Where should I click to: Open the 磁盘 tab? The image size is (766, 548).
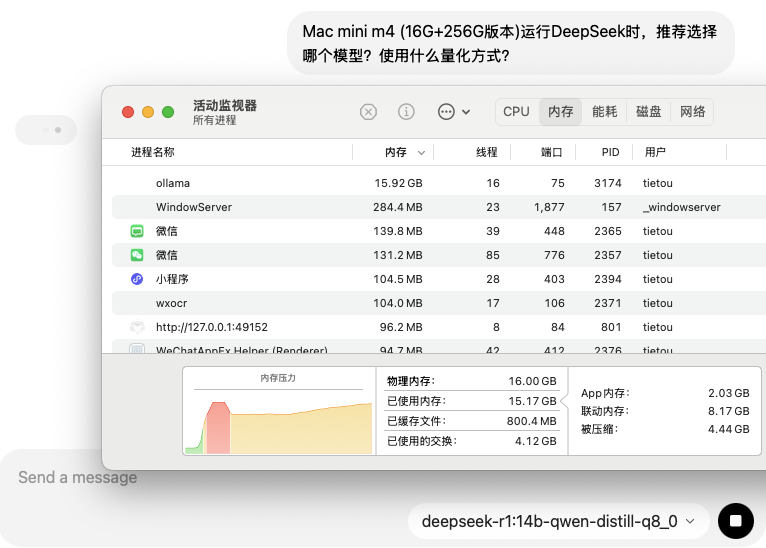click(x=648, y=112)
